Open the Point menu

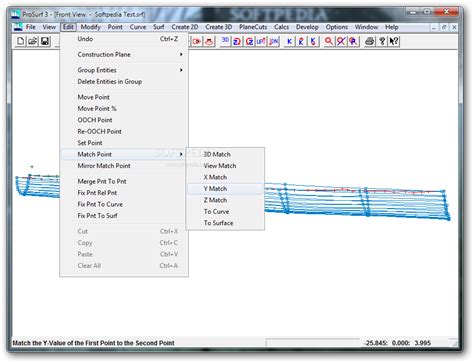pos(115,27)
